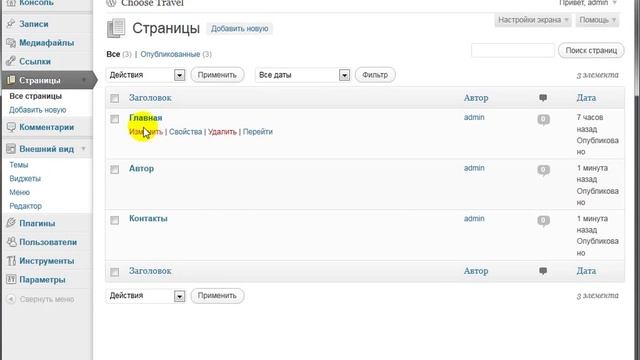Open the Все даты date filter dropdown
The width and height of the screenshot is (640, 360).
click(x=302, y=75)
